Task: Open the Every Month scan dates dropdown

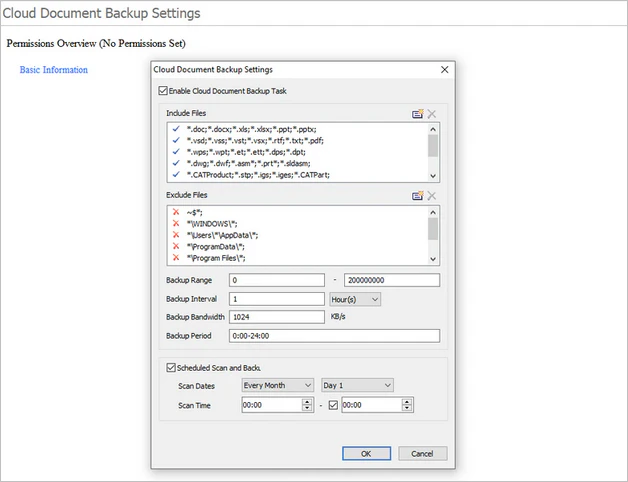Action: coord(278,385)
